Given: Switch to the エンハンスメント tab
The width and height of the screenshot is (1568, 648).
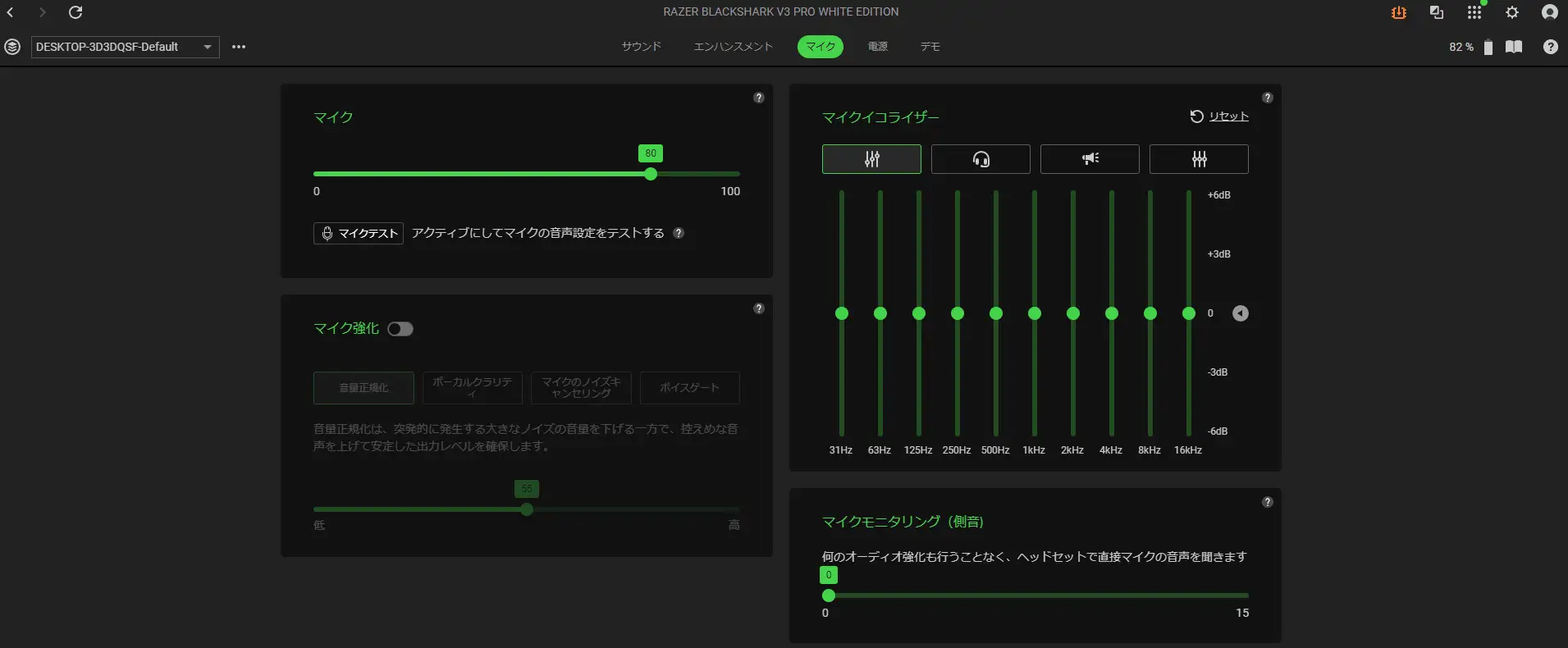Looking at the screenshot, I should tap(734, 47).
